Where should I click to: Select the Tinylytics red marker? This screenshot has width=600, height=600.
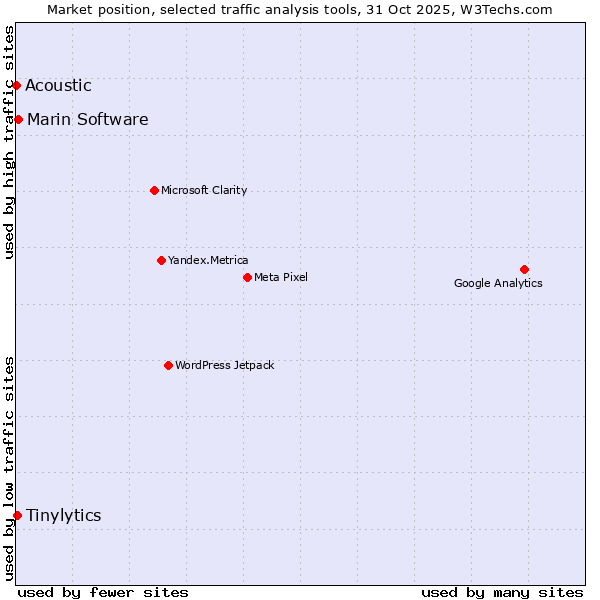tap(17, 515)
